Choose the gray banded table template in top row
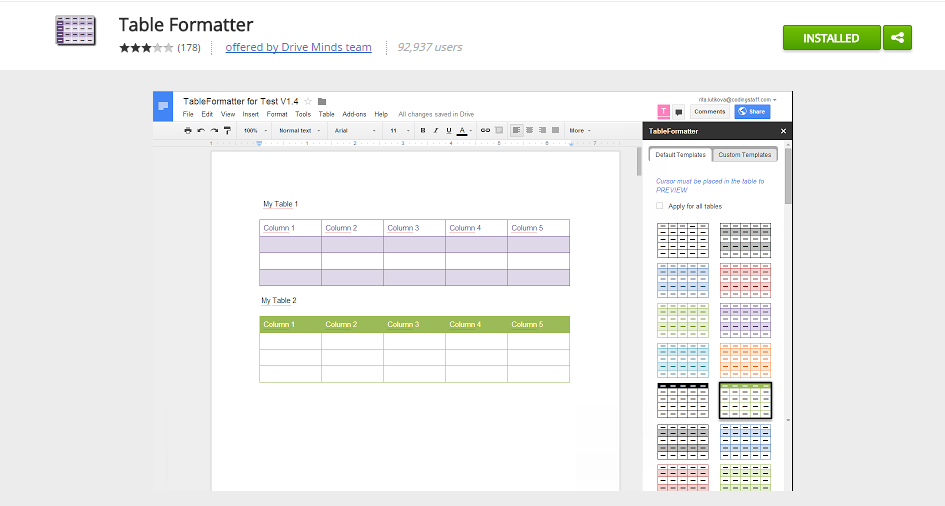Viewport: 945px width, 506px height. point(746,240)
